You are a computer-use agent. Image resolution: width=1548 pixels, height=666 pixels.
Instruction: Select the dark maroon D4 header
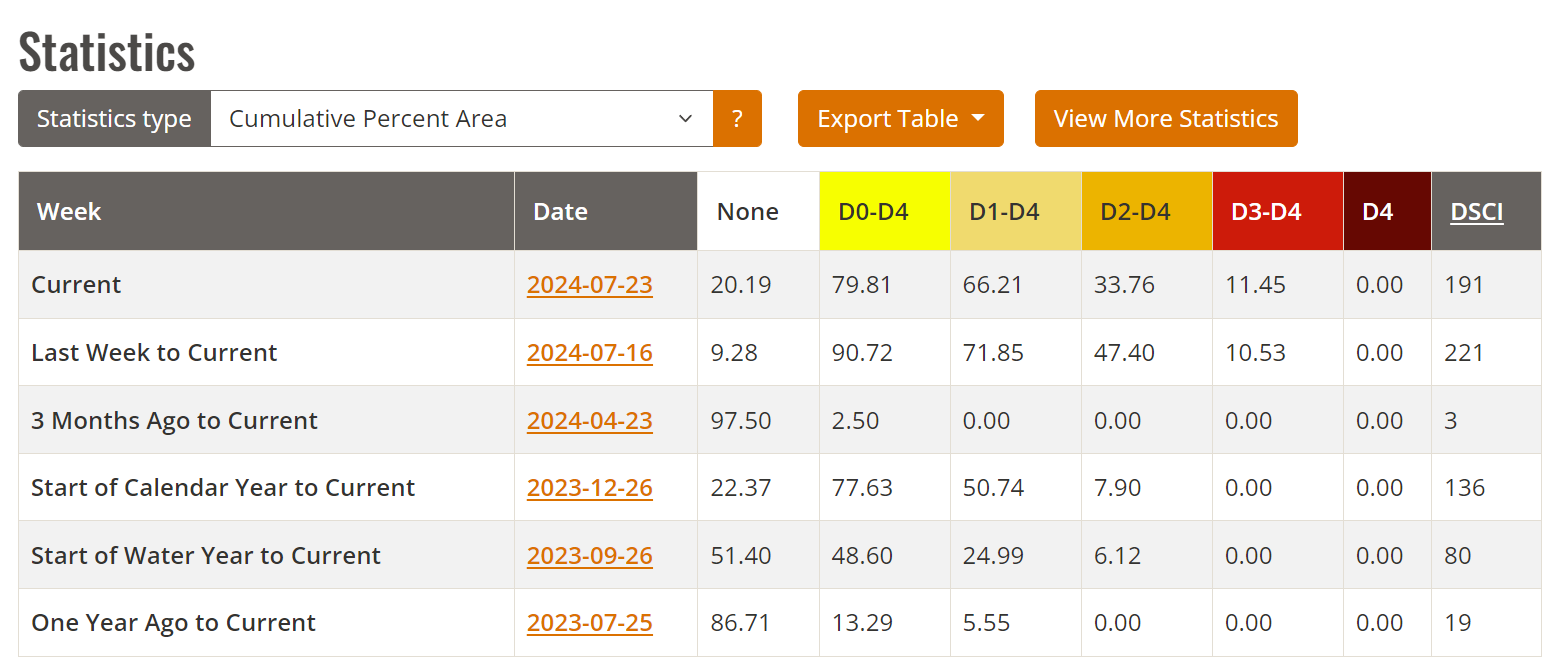[1387, 211]
